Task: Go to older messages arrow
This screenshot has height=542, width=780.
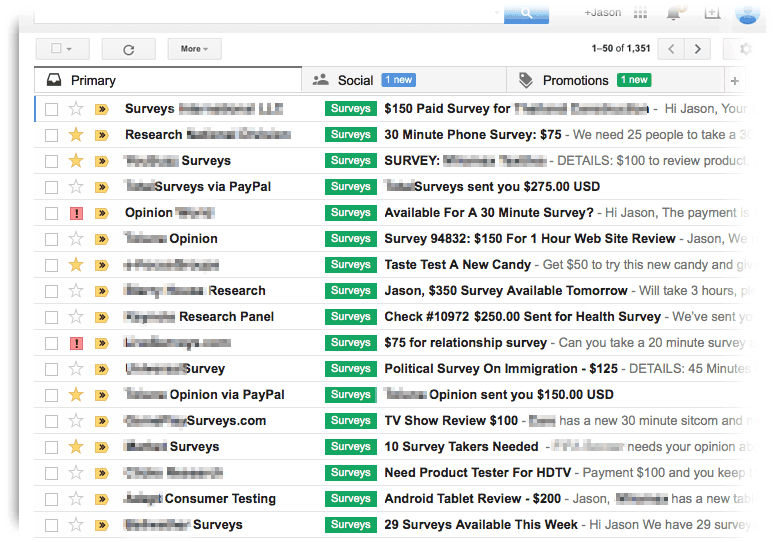Action: [697, 49]
